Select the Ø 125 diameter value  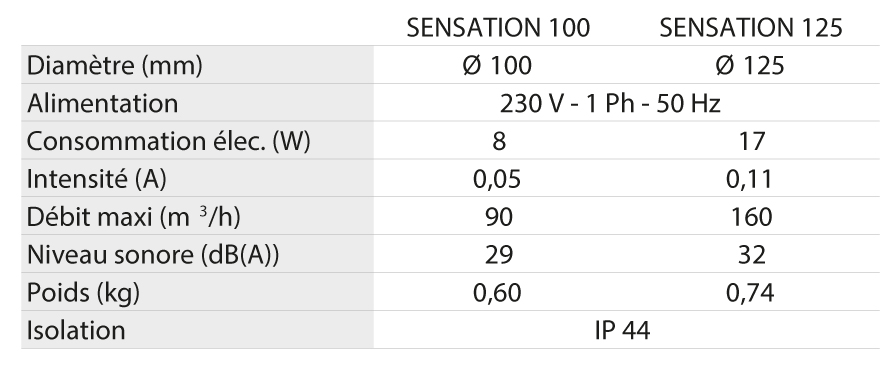pyautogui.click(x=750, y=66)
